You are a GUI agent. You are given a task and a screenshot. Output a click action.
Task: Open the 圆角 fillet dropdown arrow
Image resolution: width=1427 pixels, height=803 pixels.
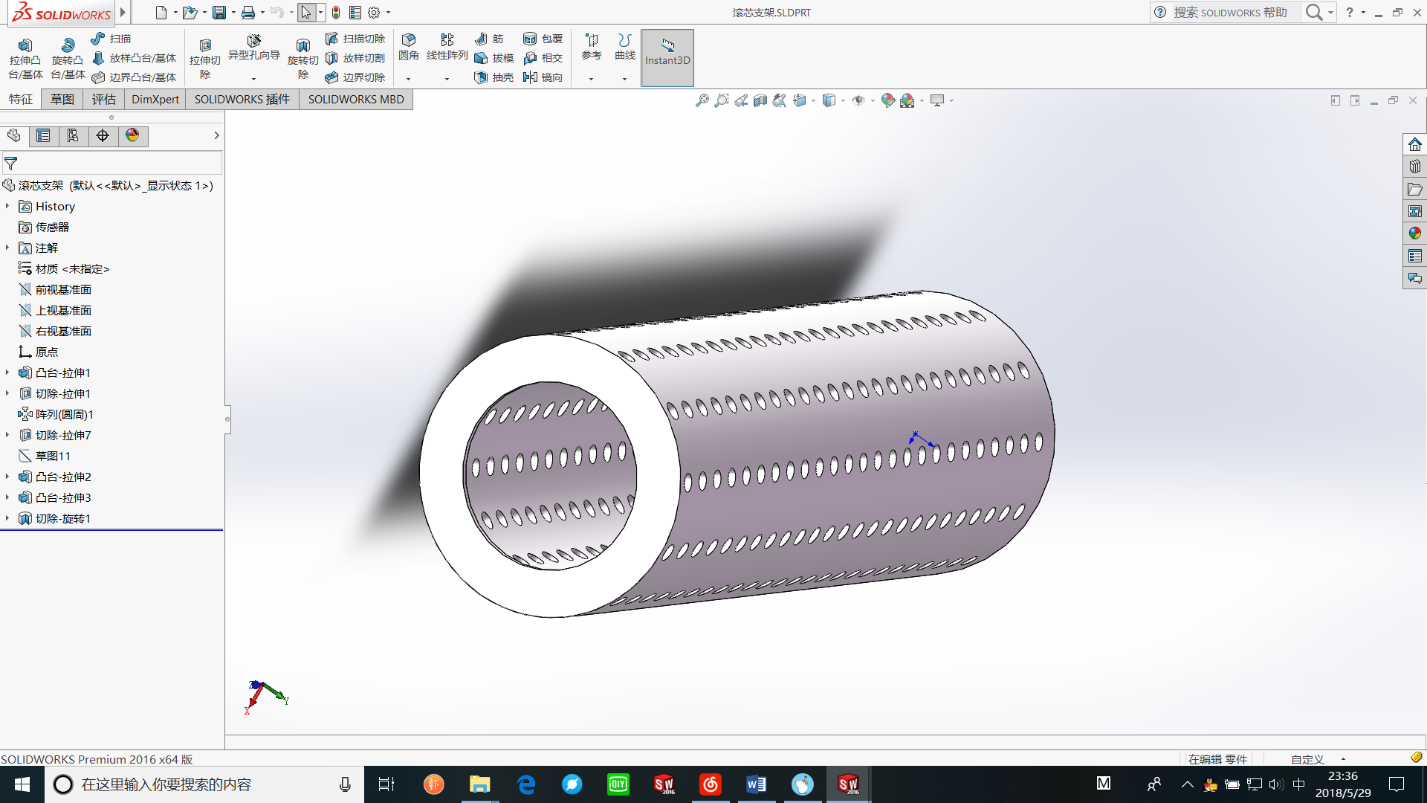coord(408,78)
